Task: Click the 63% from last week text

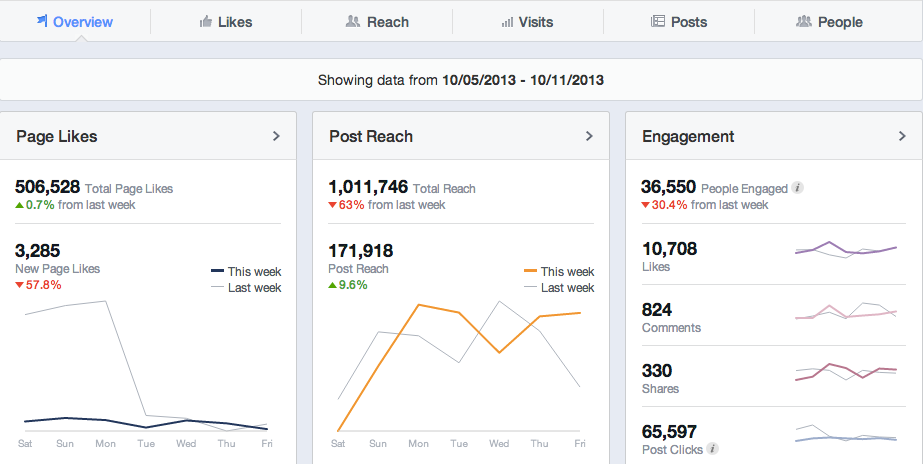Action: [387, 205]
